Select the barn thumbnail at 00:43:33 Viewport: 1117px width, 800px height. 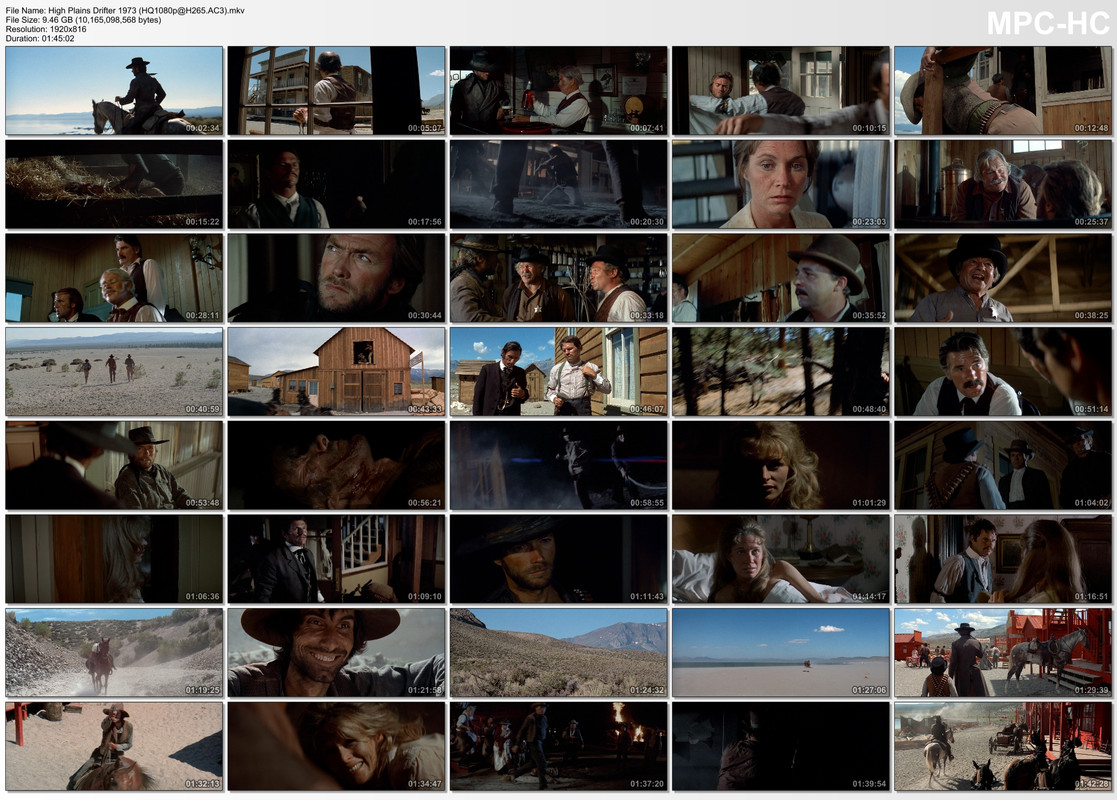click(336, 372)
